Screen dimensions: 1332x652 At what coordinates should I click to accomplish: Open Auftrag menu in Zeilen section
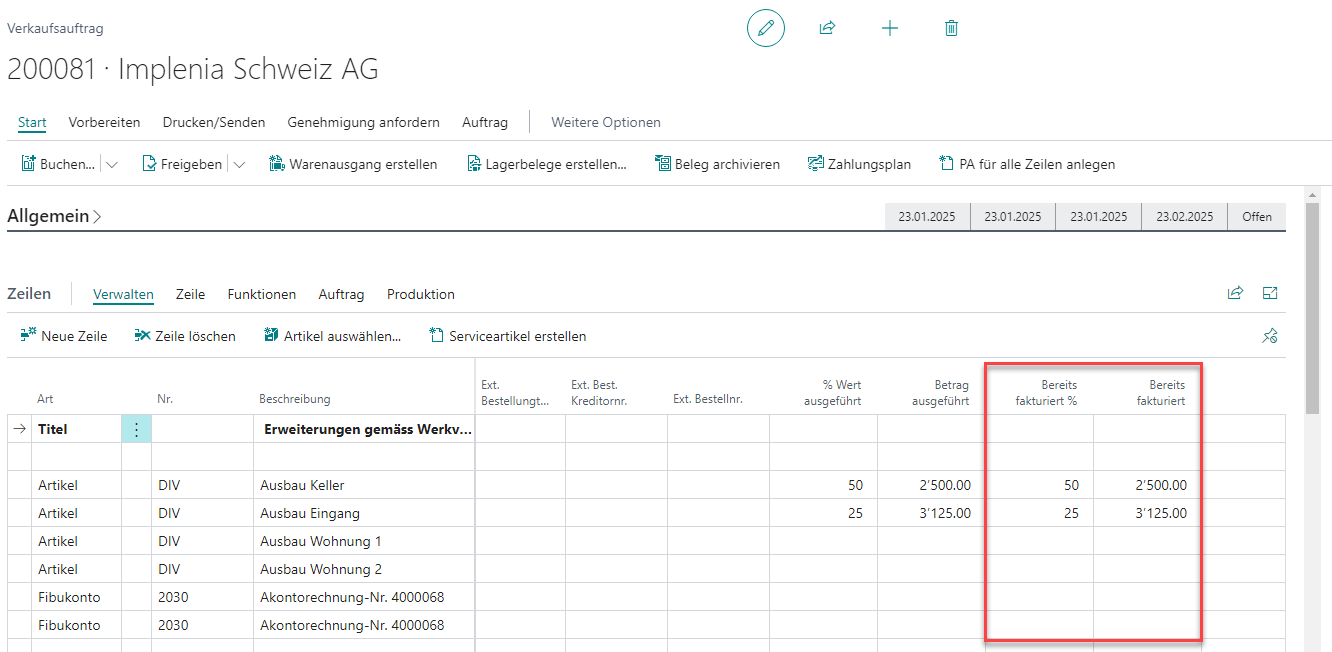pos(341,294)
